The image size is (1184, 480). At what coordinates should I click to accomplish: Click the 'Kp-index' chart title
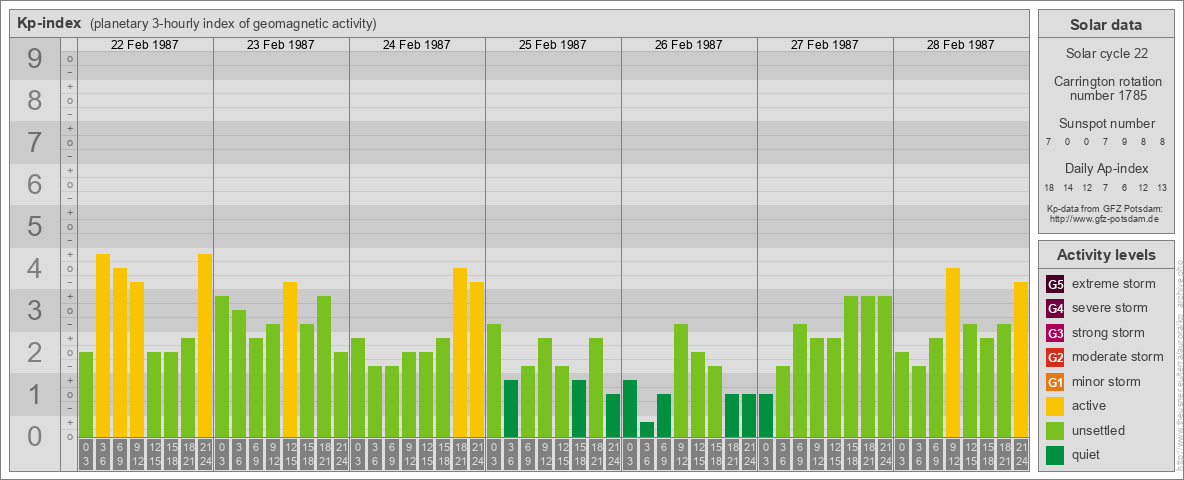click(x=49, y=23)
